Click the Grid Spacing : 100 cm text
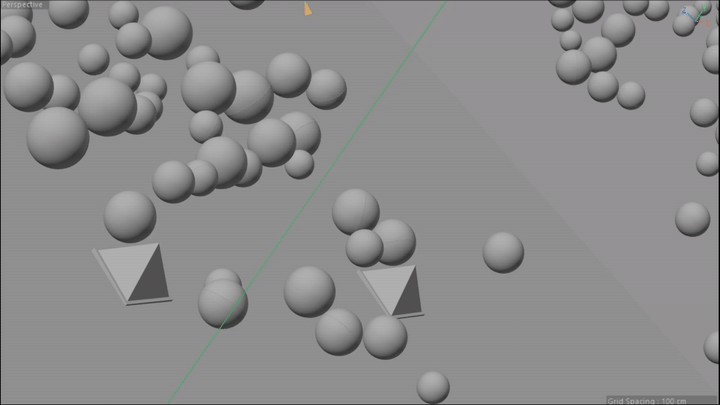The image size is (720, 405). [647, 401]
